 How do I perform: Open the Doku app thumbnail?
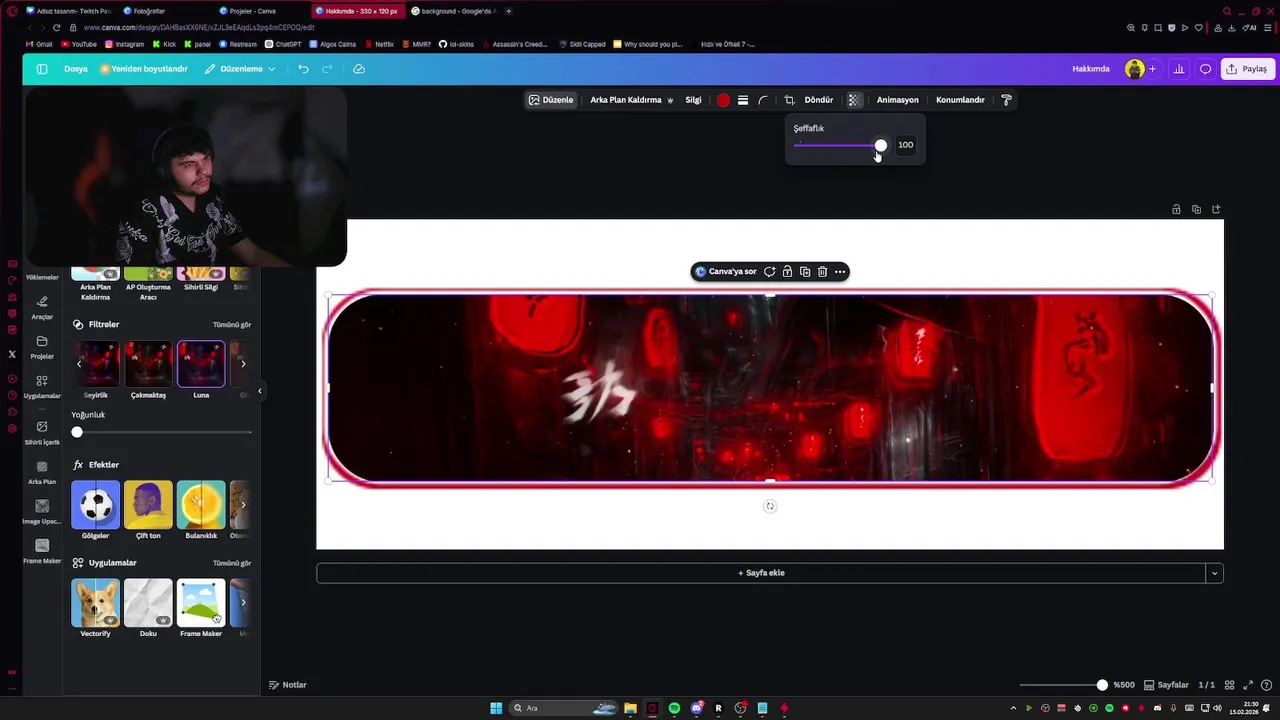click(x=148, y=603)
